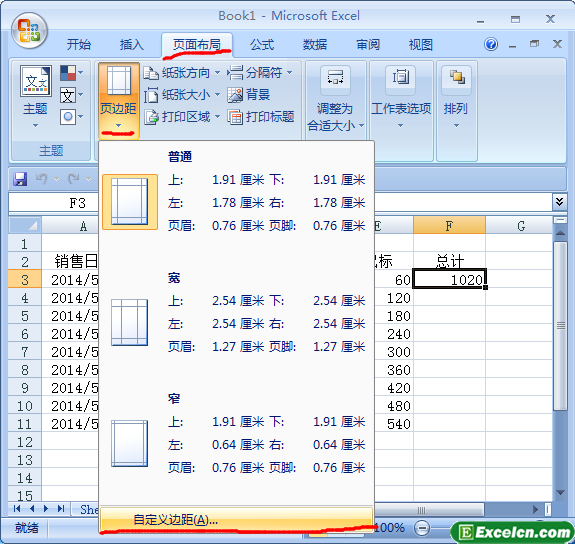Screen dimensions: 575x544
Task: Click 背景 background button
Action: [x=249, y=95]
